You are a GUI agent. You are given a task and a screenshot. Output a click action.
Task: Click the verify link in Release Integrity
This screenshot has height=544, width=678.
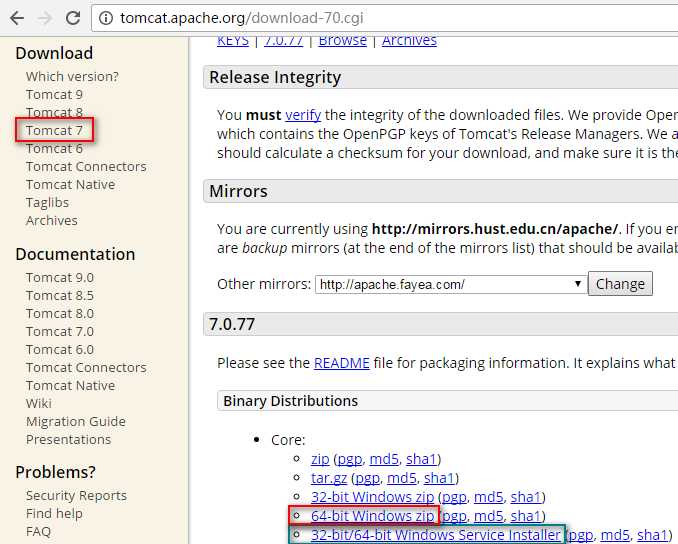[303, 115]
